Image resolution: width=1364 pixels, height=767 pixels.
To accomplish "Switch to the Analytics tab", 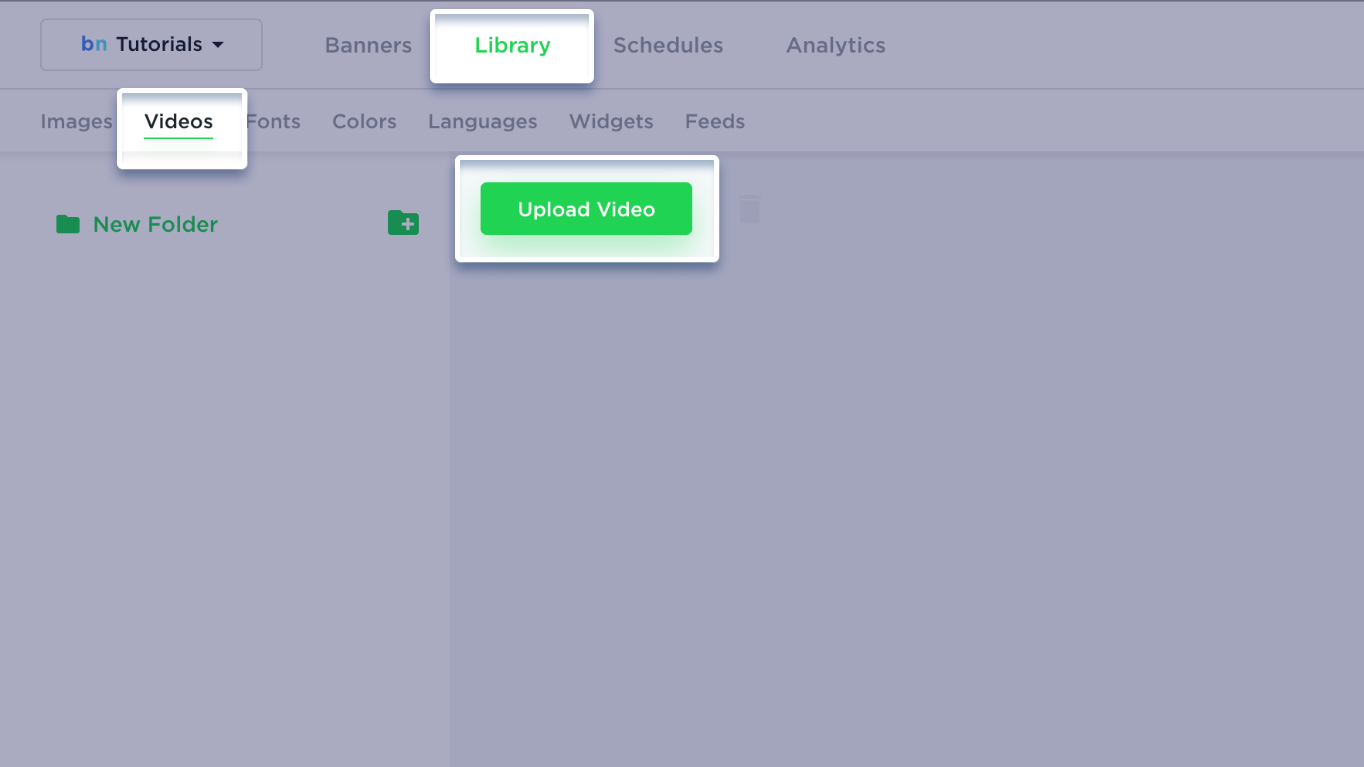I will [836, 45].
